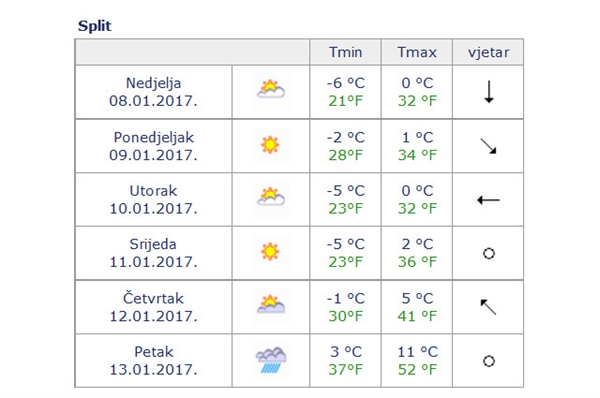Click the sun icon for Srijeda 11.01.2017
The image size is (600, 398).
click(x=270, y=252)
